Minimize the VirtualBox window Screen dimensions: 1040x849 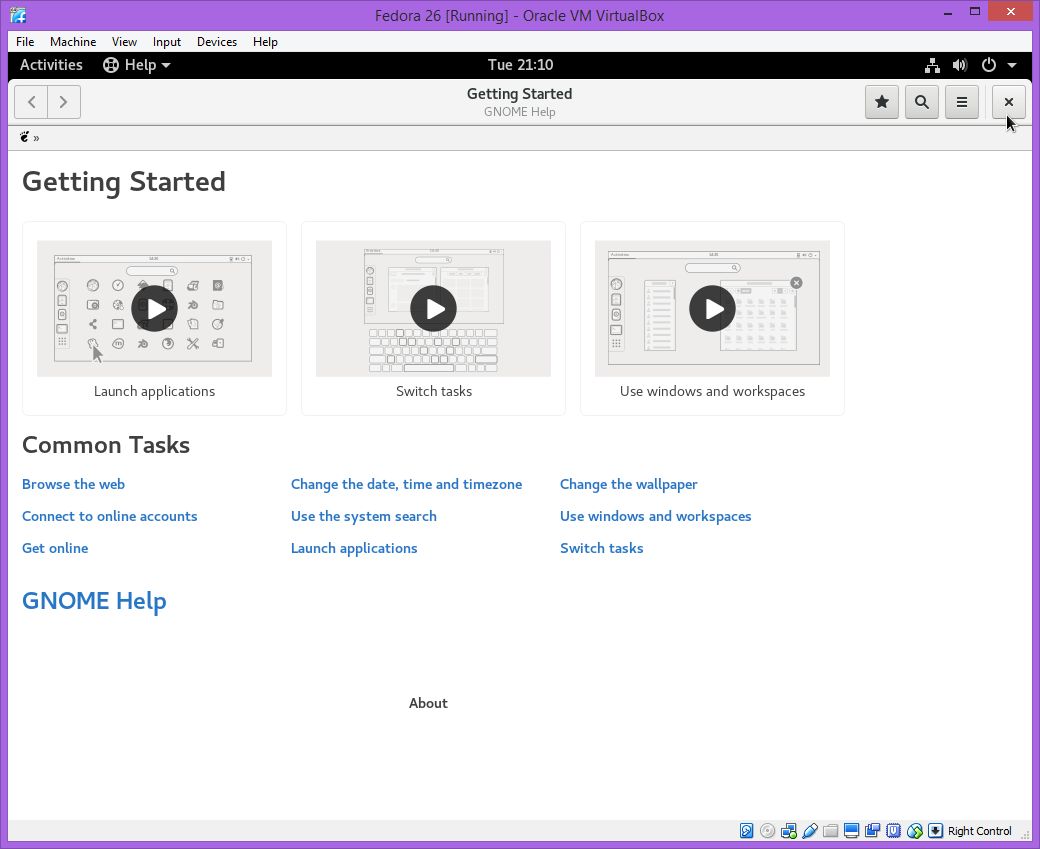(x=948, y=13)
